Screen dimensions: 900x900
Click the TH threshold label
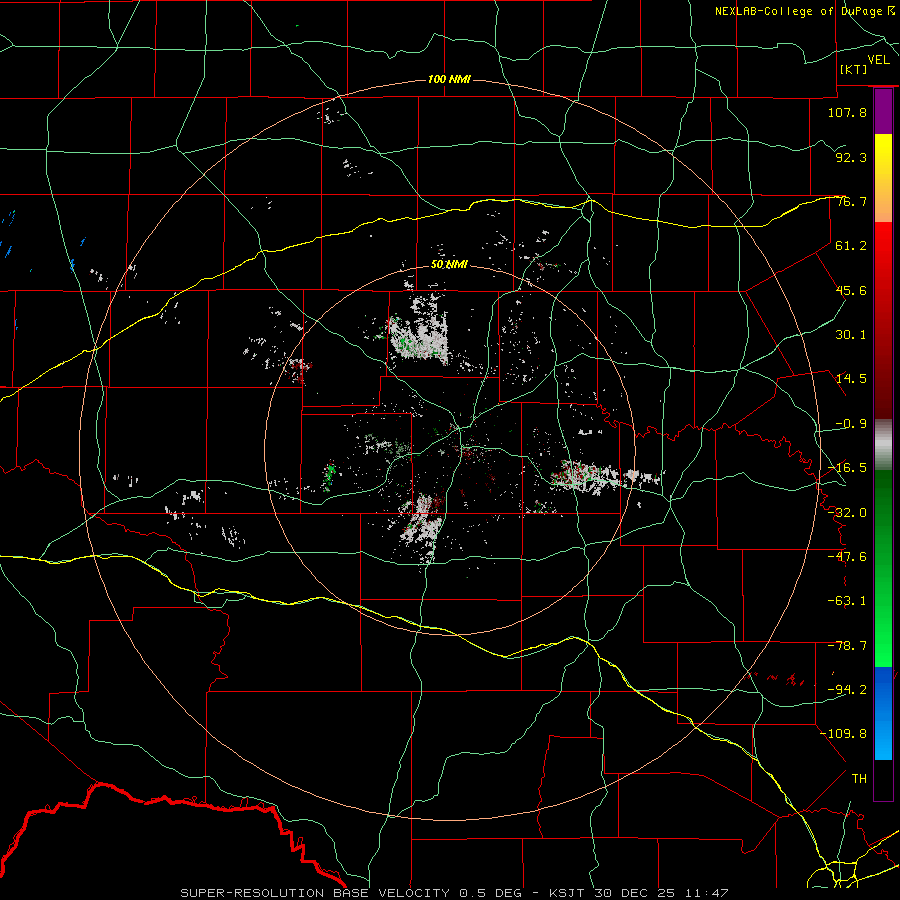click(x=859, y=779)
